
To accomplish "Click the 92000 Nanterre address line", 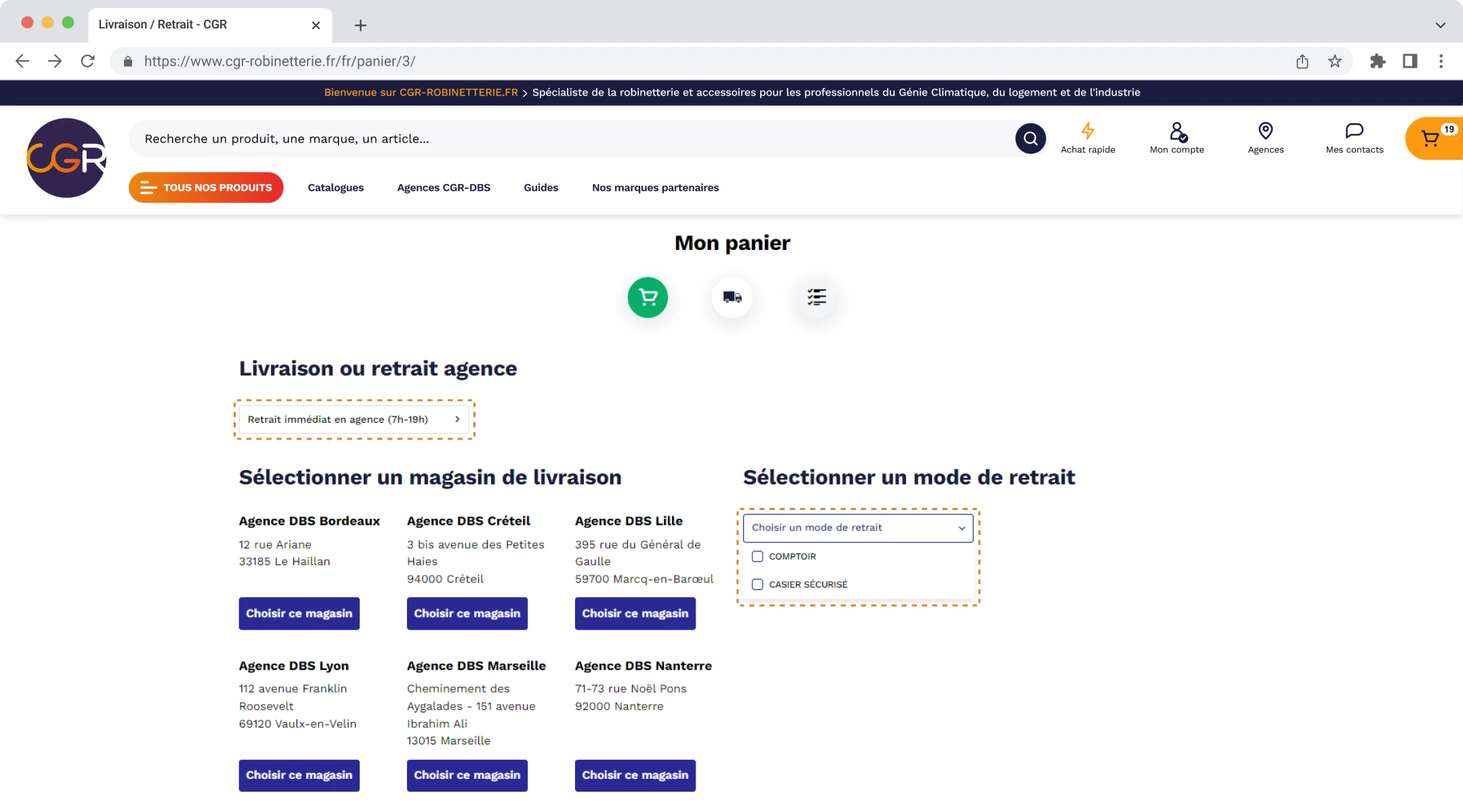I will (x=619, y=706).
